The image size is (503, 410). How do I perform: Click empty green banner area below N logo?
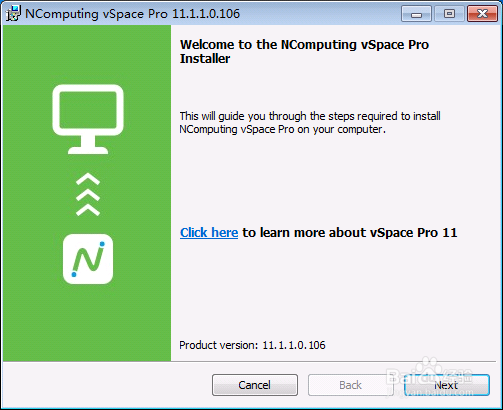click(x=88, y=322)
